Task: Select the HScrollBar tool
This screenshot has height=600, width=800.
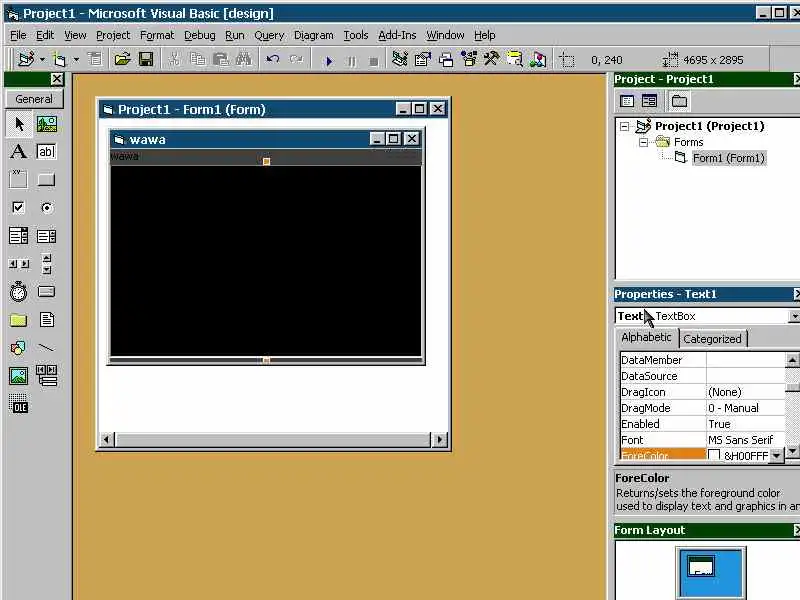Action: tap(19, 264)
